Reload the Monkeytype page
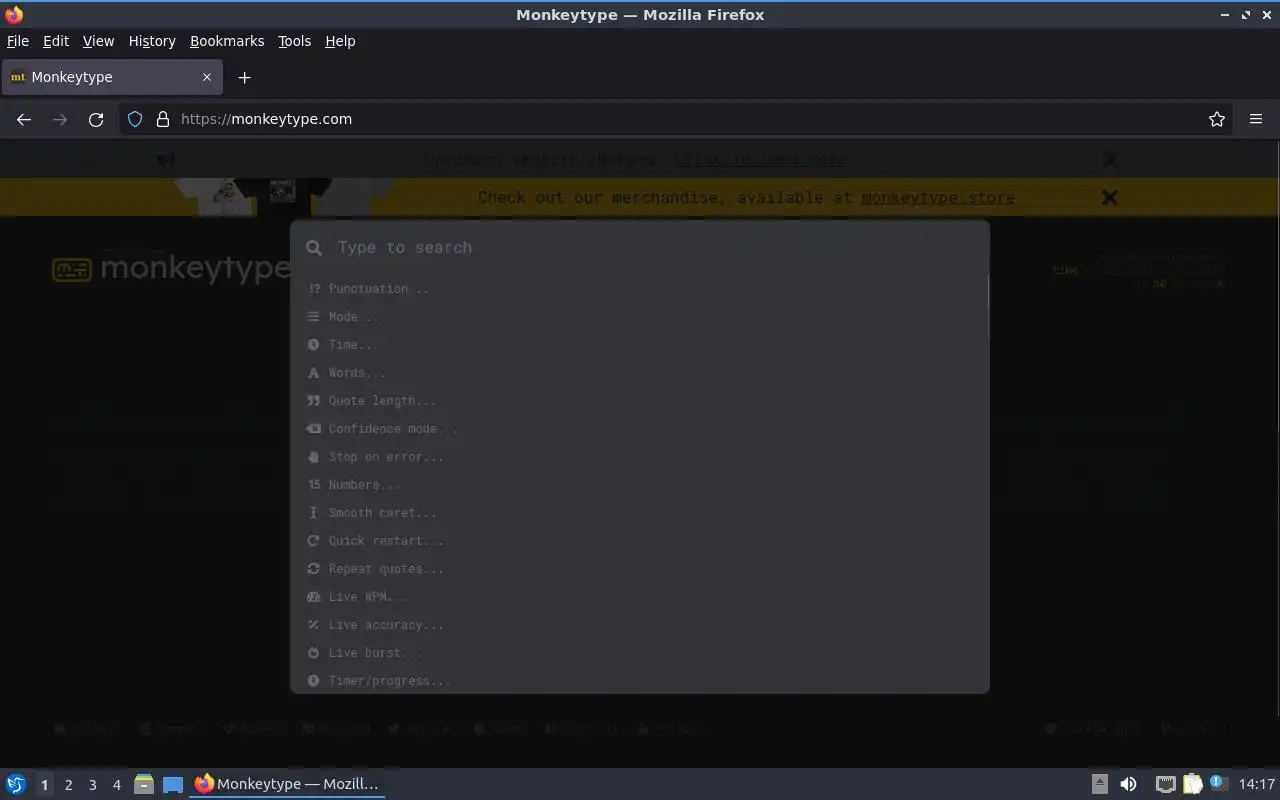This screenshot has height=800, width=1280. (96, 119)
